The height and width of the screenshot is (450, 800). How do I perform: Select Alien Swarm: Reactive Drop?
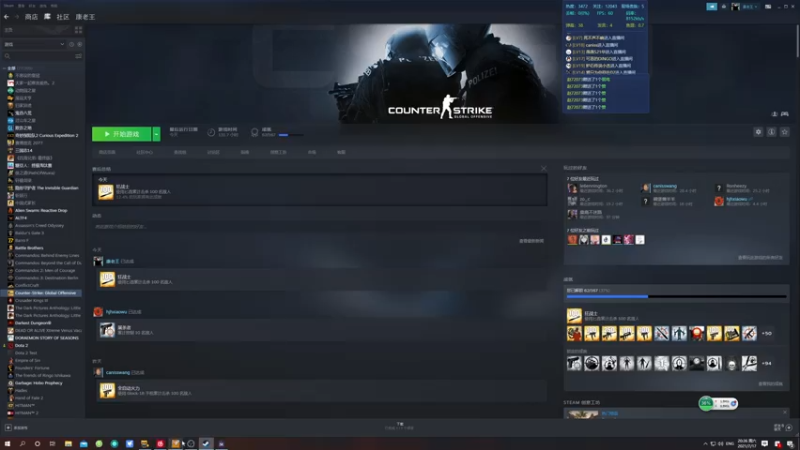[41, 210]
